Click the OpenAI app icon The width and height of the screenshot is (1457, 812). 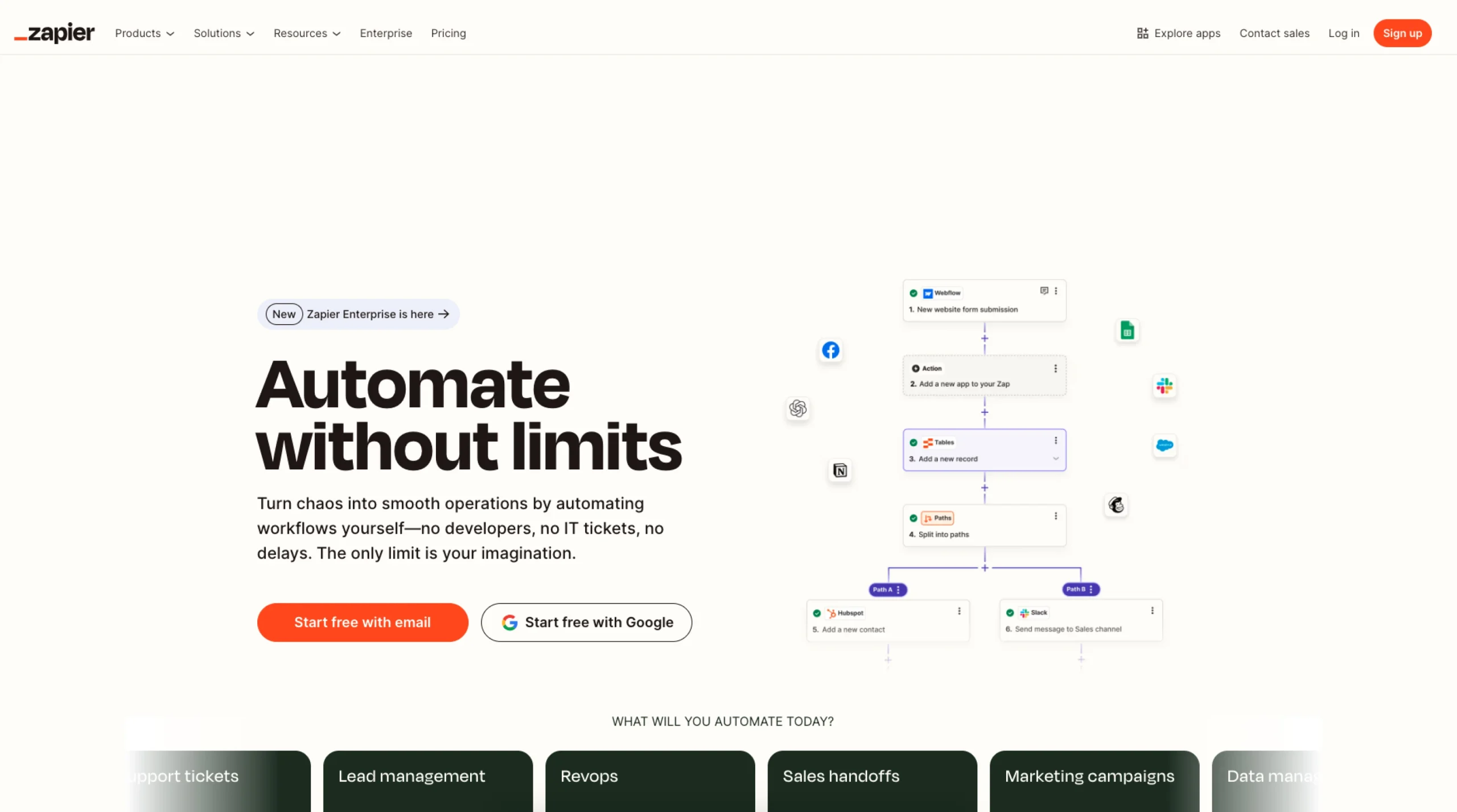pos(798,408)
